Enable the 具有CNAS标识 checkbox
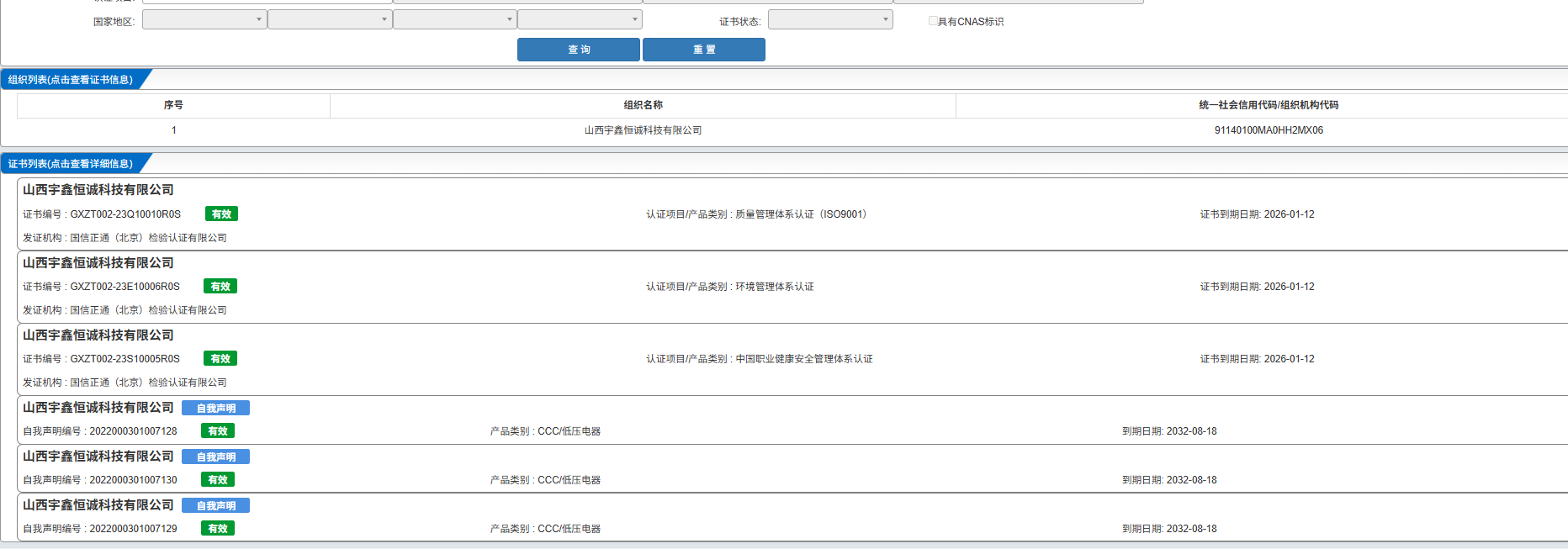The width and height of the screenshot is (1568, 549). 933,21
